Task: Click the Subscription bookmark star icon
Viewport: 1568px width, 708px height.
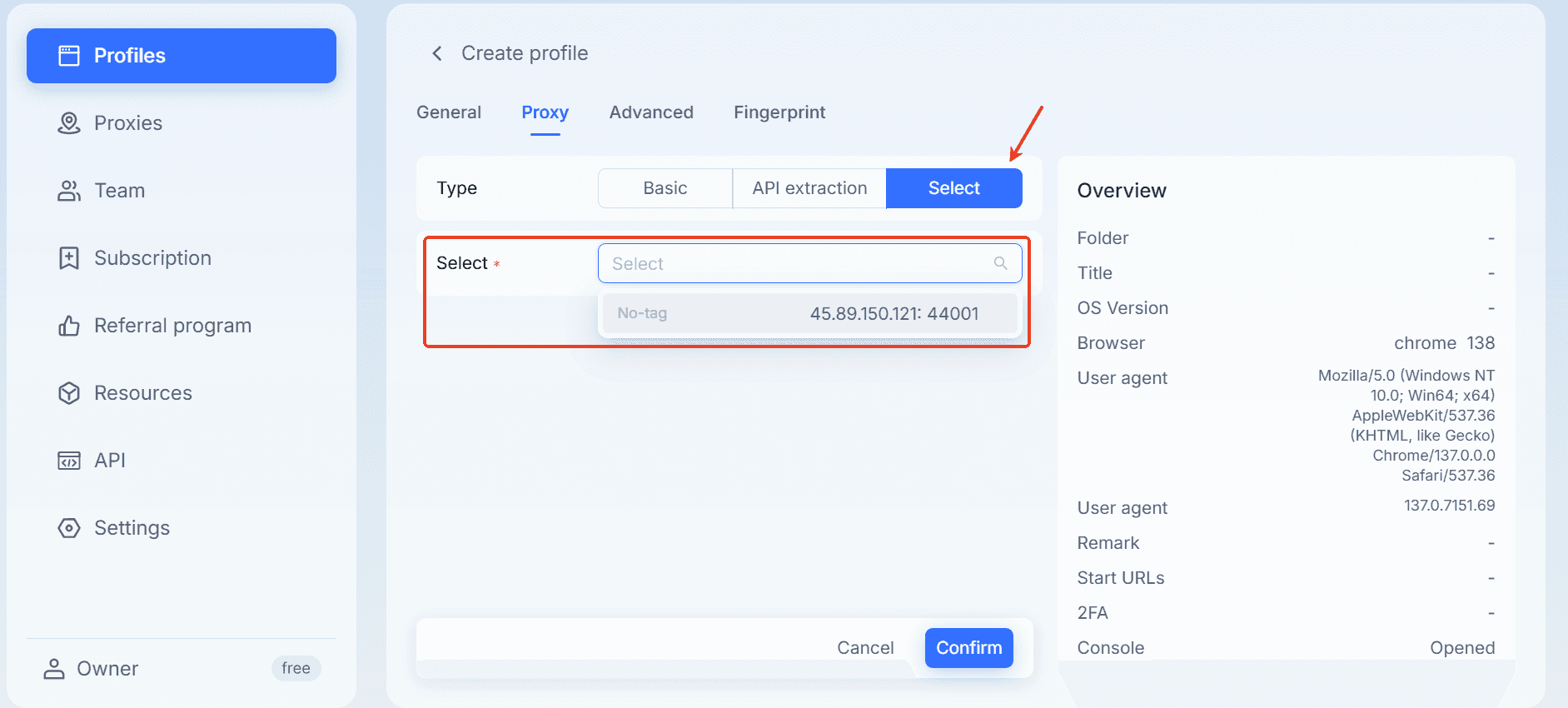Action: coord(69,258)
